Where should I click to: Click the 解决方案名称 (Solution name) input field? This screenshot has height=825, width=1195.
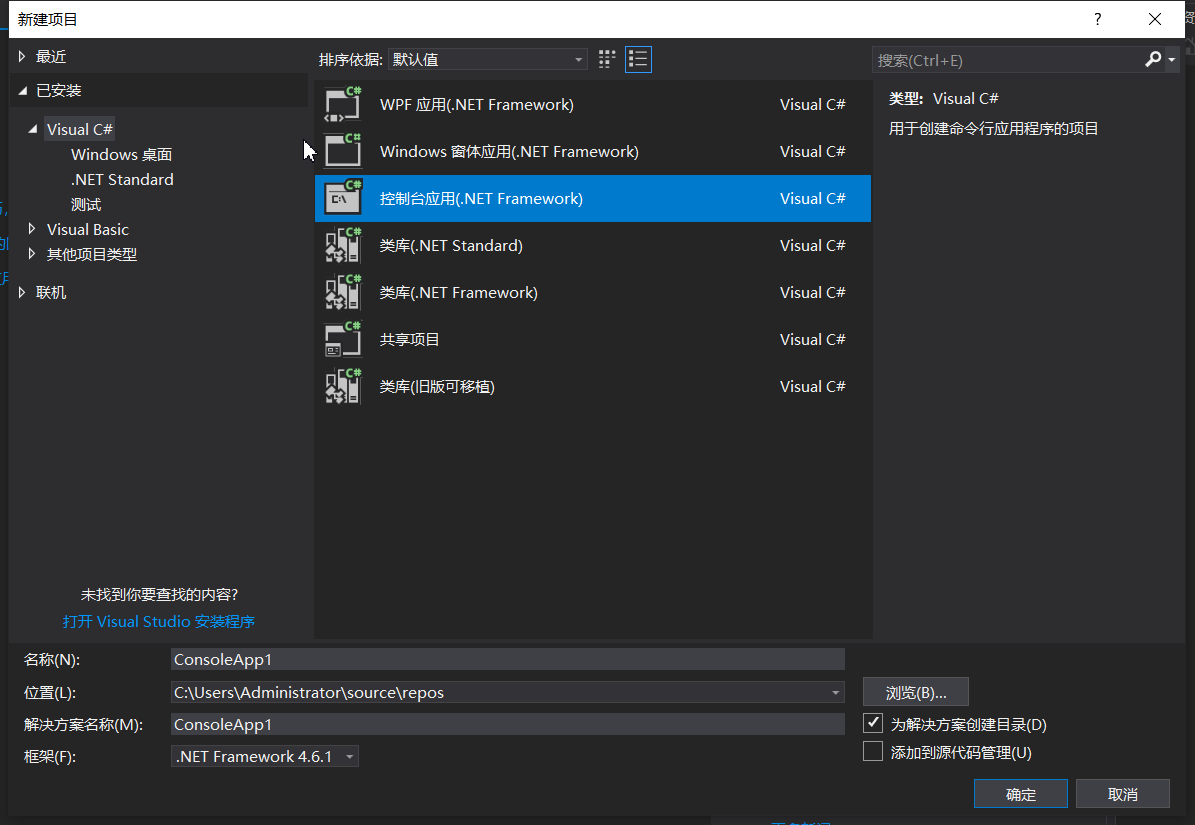508,724
